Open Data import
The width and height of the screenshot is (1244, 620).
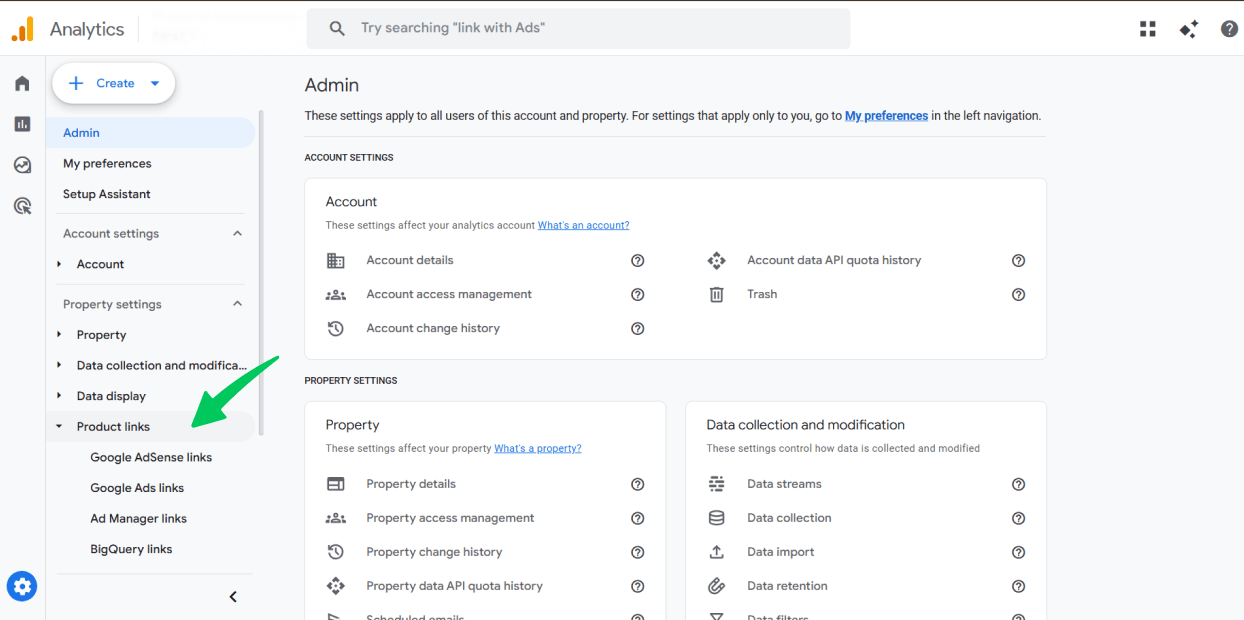coord(781,552)
